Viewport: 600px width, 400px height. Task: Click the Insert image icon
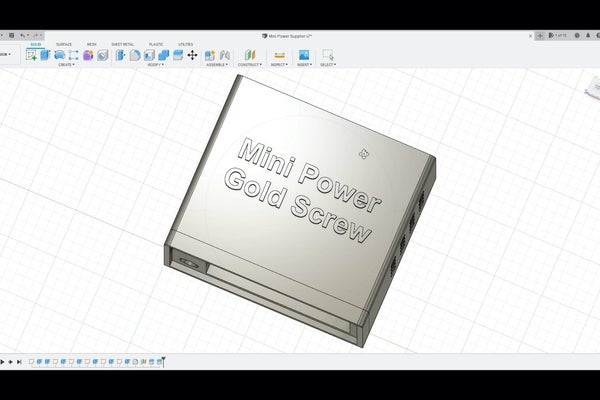tap(304, 55)
